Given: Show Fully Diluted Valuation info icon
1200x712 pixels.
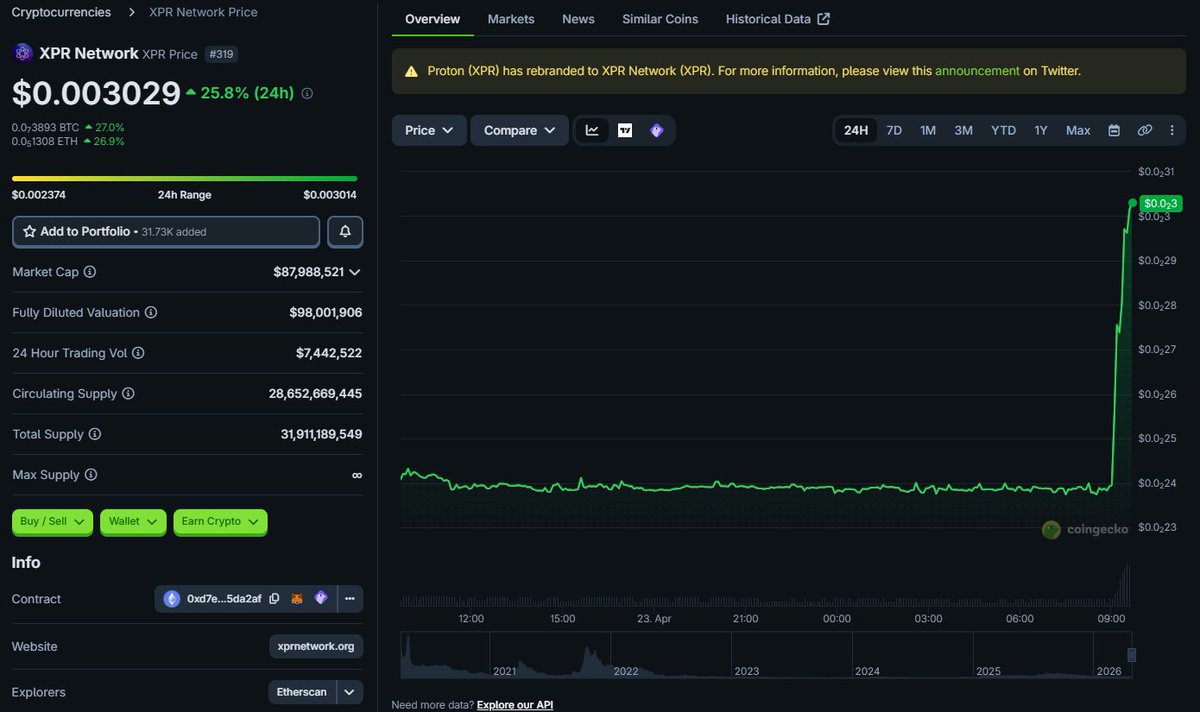Looking at the screenshot, I should click(151, 313).
